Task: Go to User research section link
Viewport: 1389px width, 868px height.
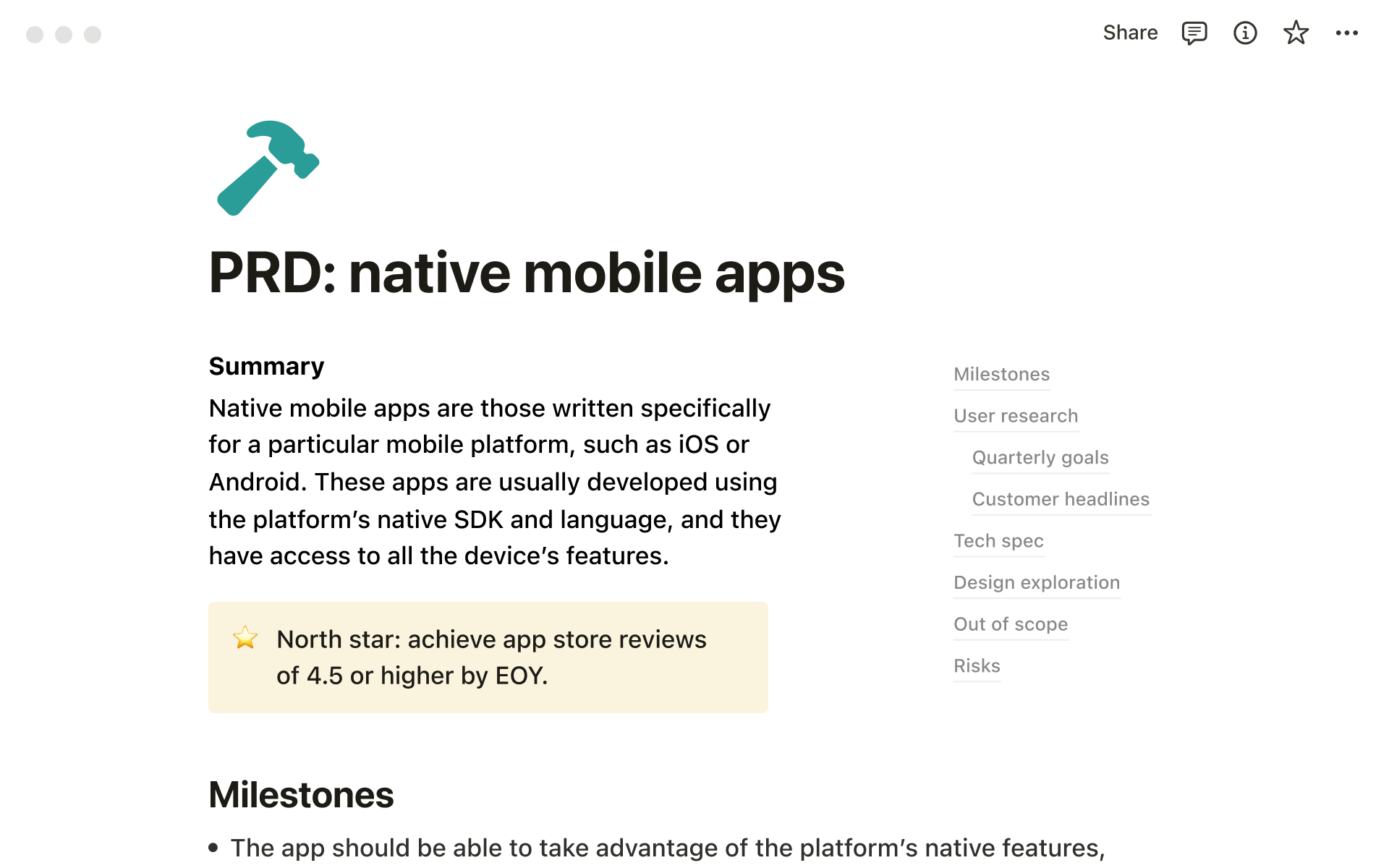Action: click(1015, 416)
